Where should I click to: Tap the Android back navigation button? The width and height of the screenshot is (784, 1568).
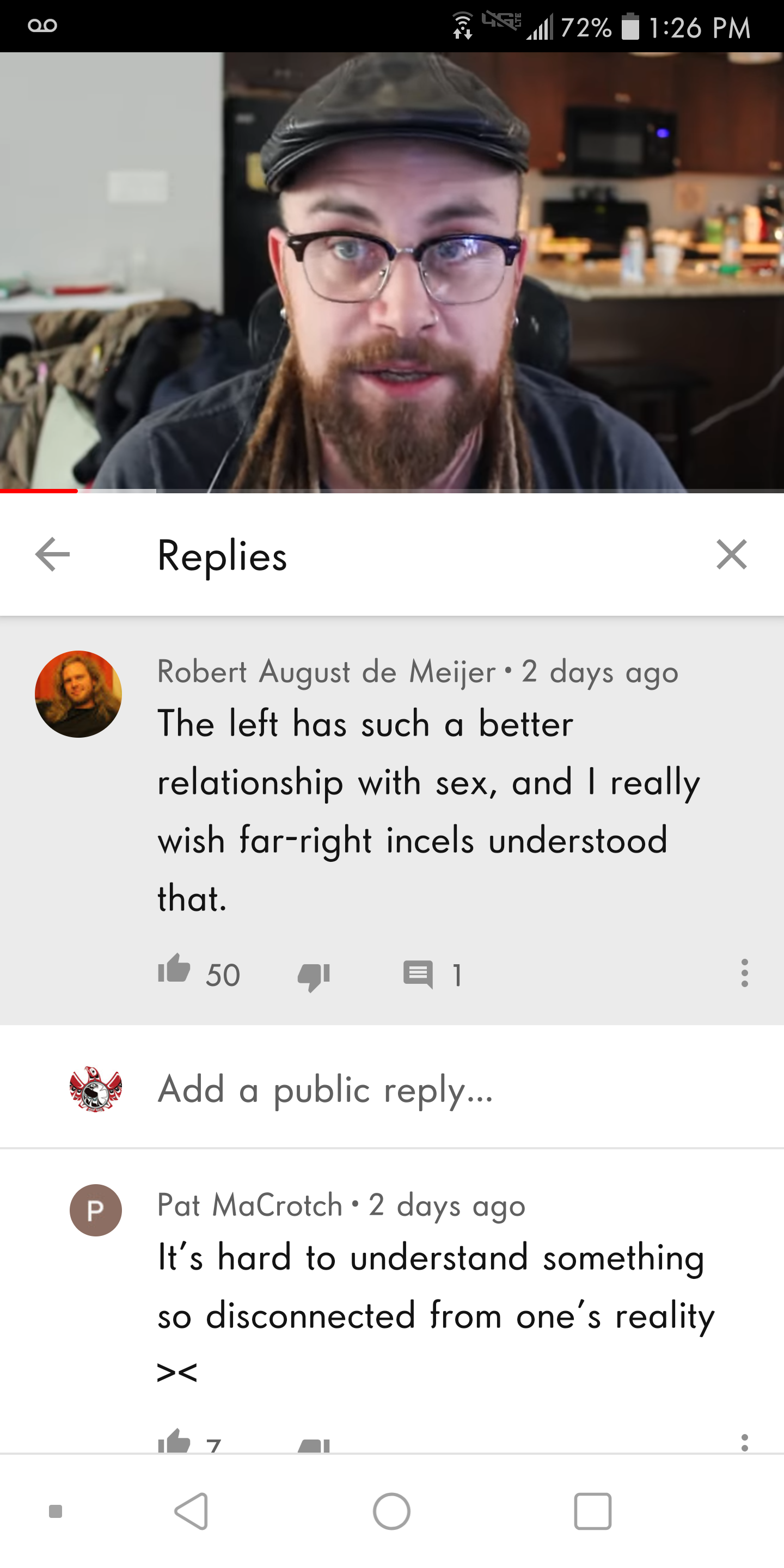point(192,1511)
